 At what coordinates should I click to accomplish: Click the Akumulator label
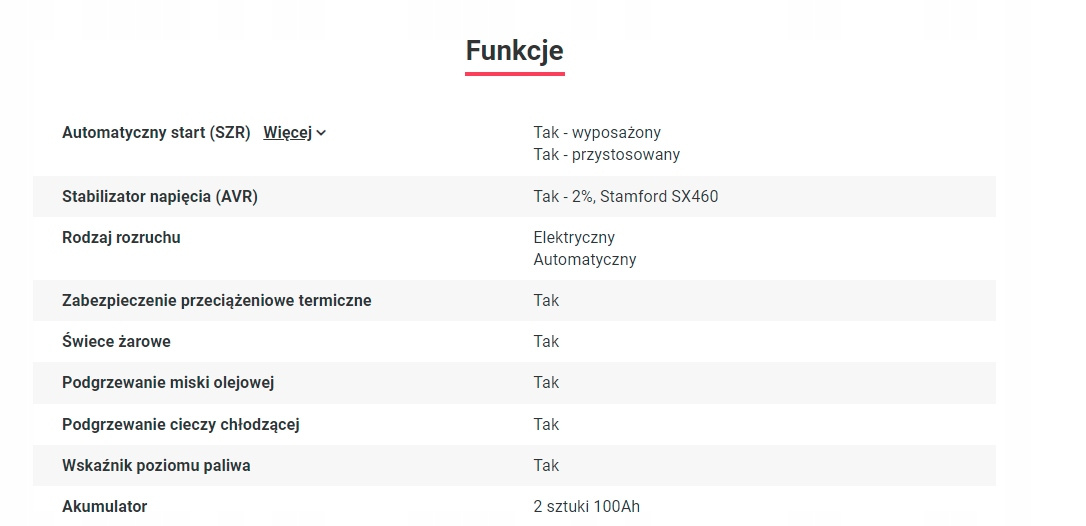[x=104, y=507]
